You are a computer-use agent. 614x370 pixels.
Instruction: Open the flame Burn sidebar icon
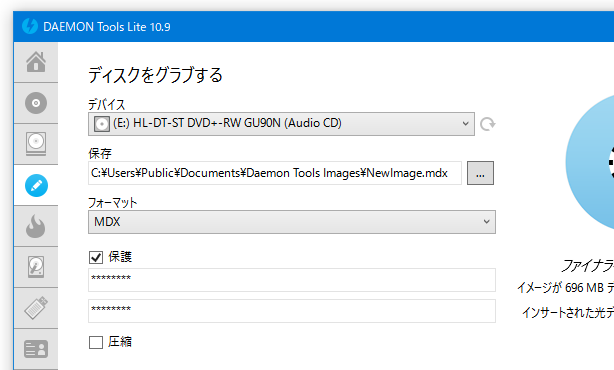36,226
